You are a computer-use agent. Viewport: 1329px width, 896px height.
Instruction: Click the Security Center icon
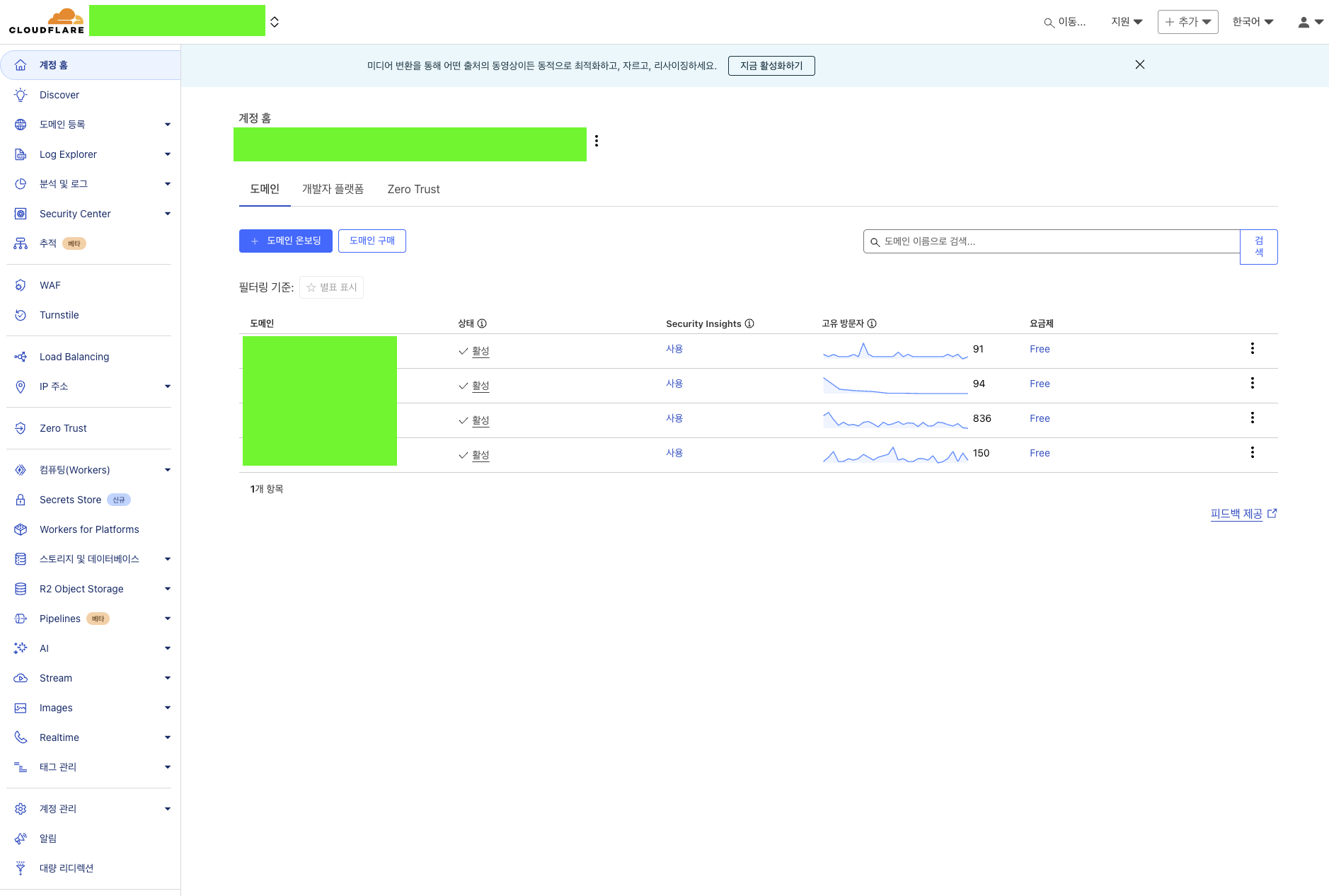pos(21,214)
